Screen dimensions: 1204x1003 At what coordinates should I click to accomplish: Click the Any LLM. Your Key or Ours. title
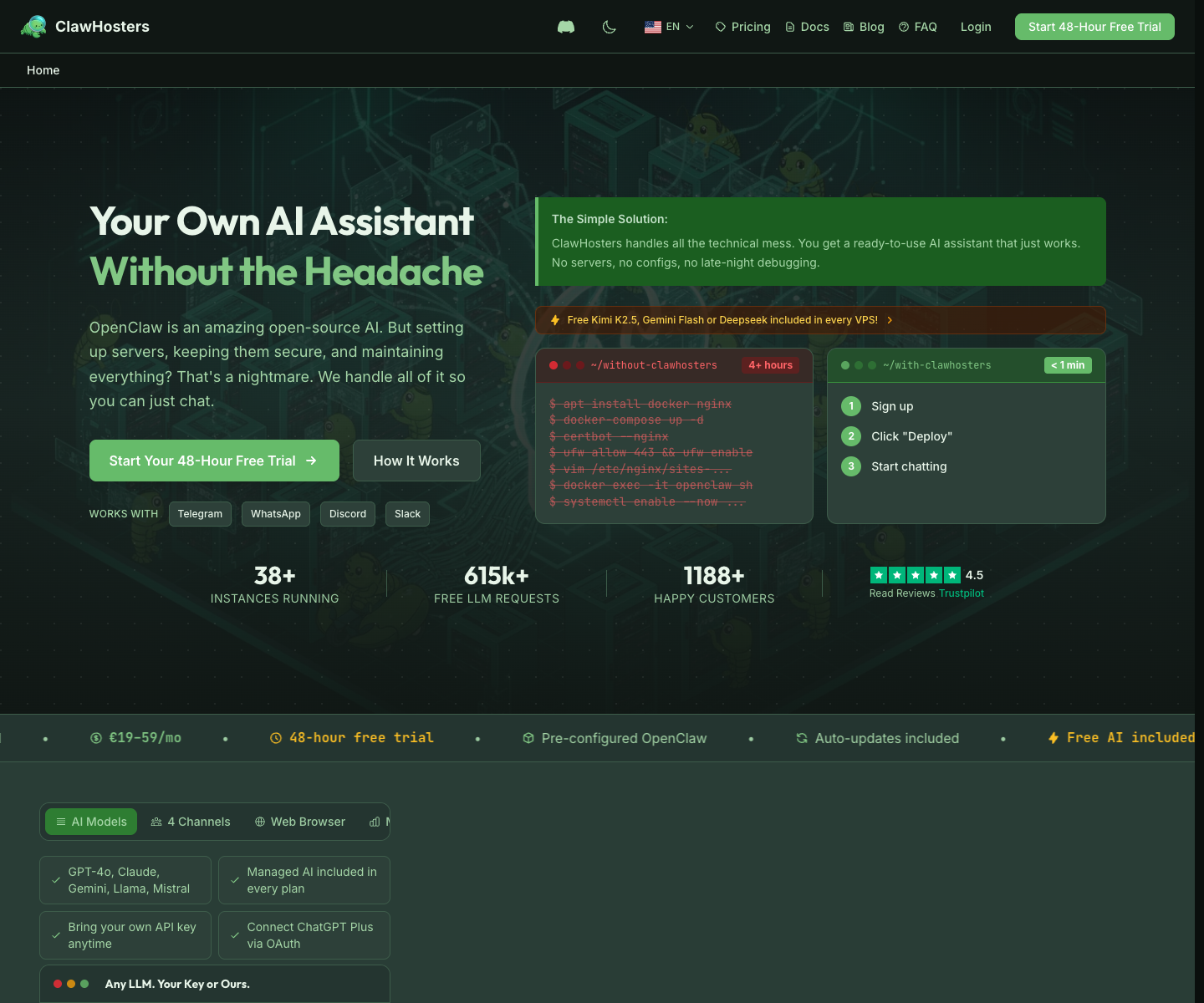[177, 984]
